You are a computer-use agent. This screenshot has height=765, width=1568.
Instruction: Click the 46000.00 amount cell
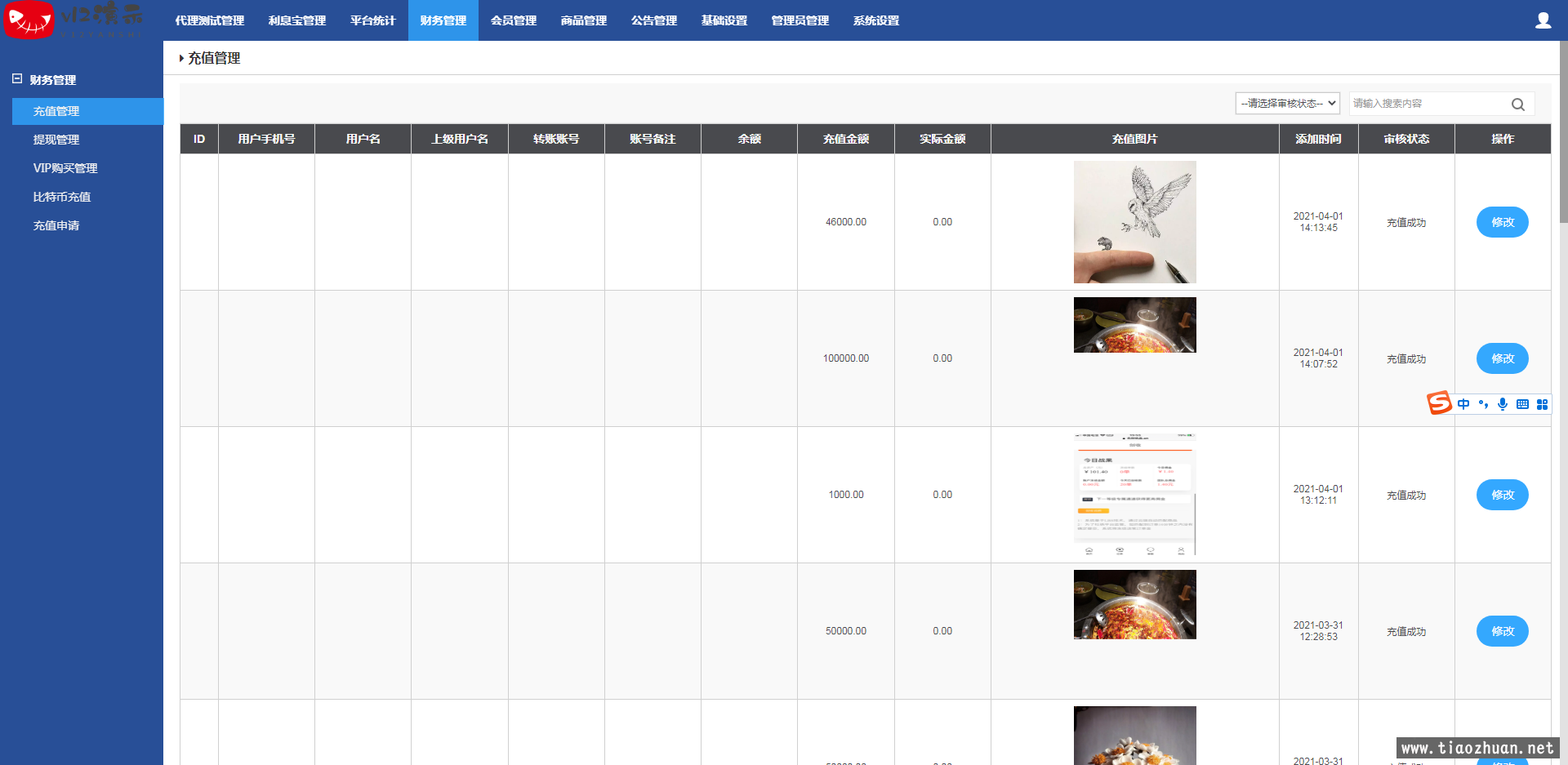(846, 222)
